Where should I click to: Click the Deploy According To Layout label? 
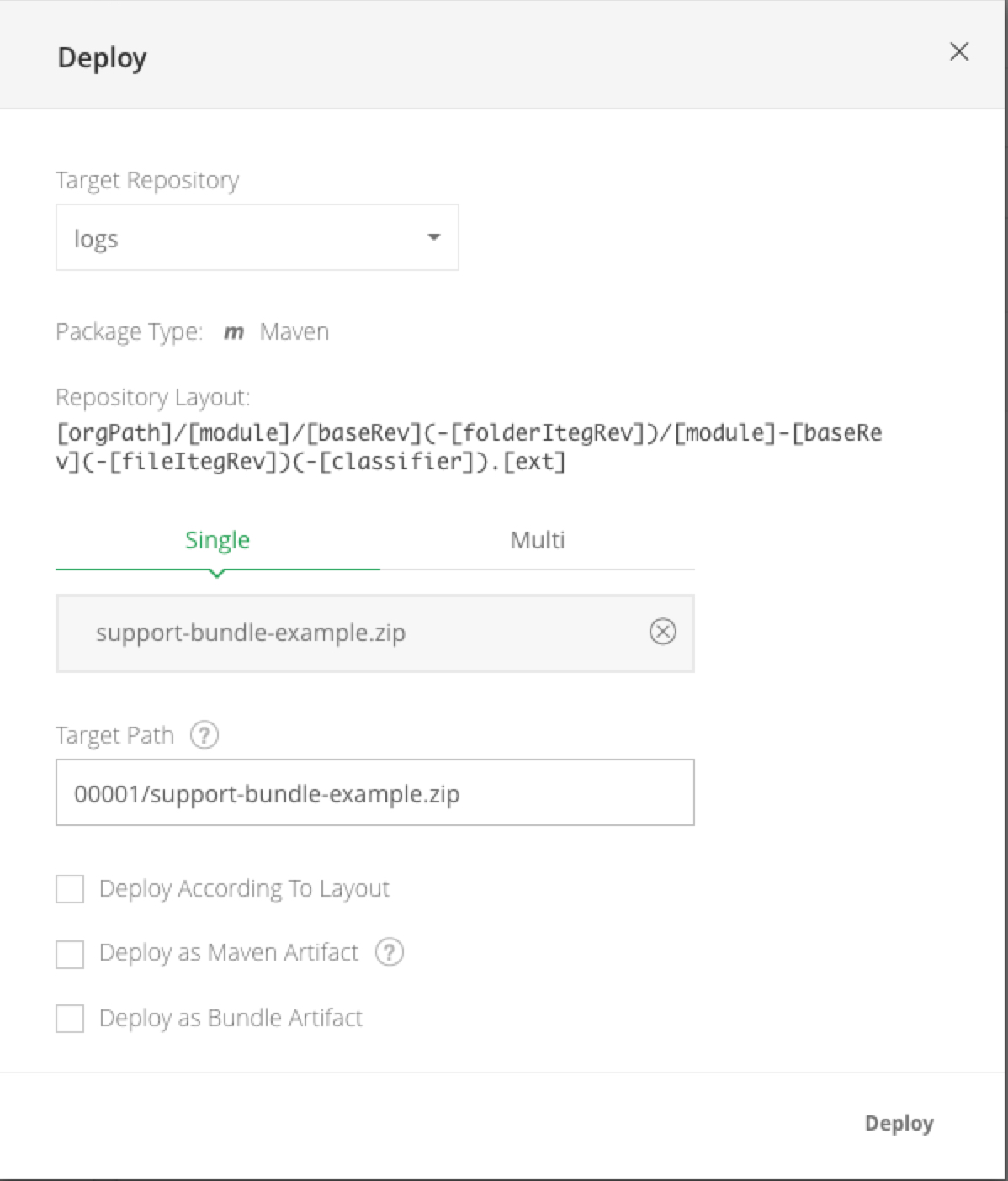tap(244, 889)
